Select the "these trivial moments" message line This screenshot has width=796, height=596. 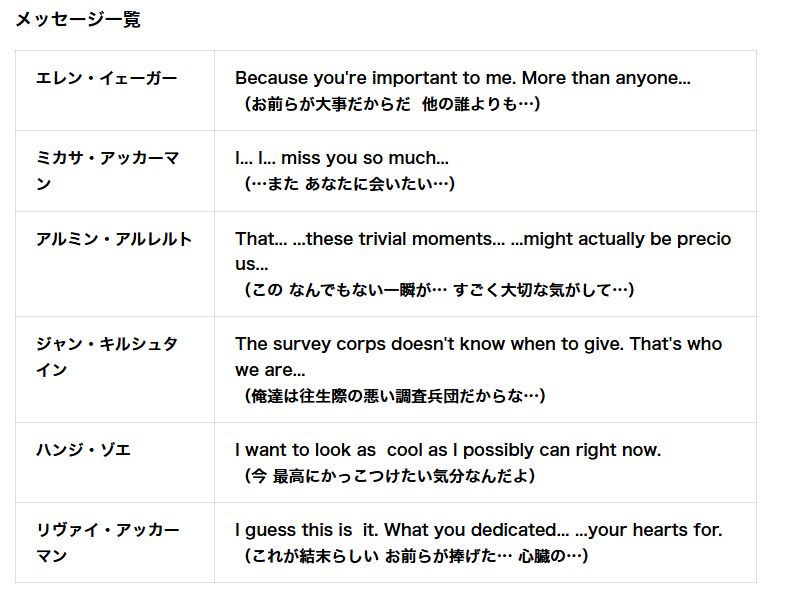click(482, 239)
